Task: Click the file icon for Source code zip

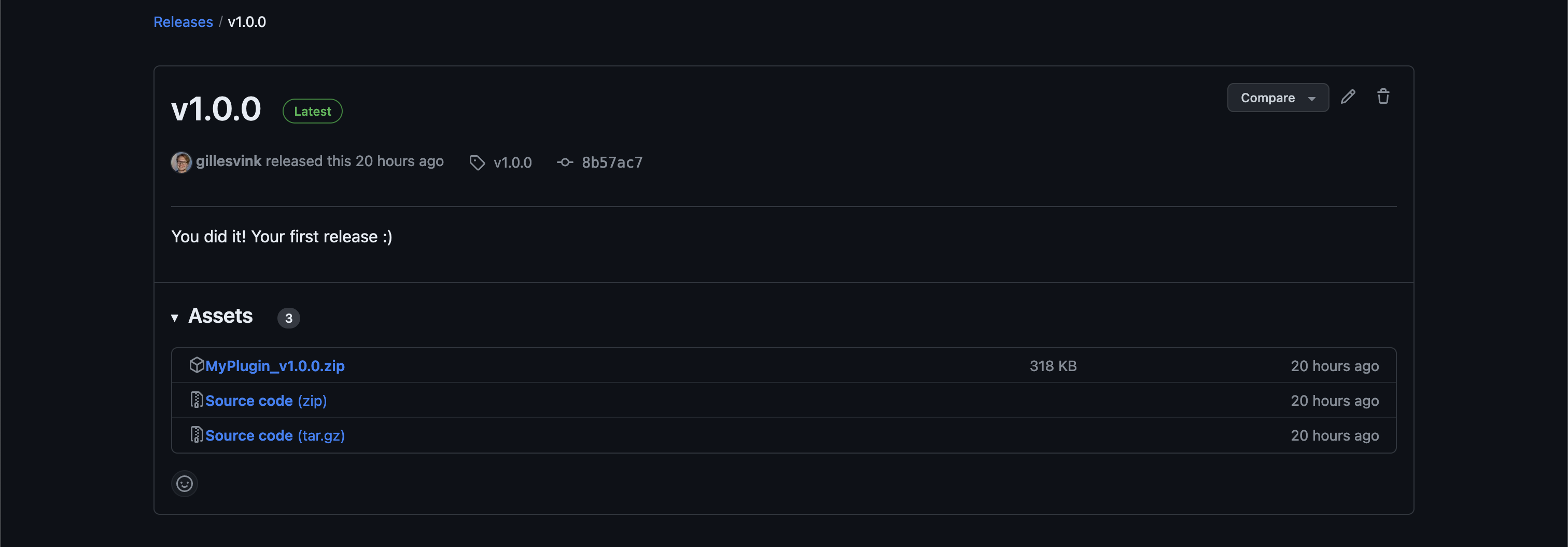Action: (196, 400)
